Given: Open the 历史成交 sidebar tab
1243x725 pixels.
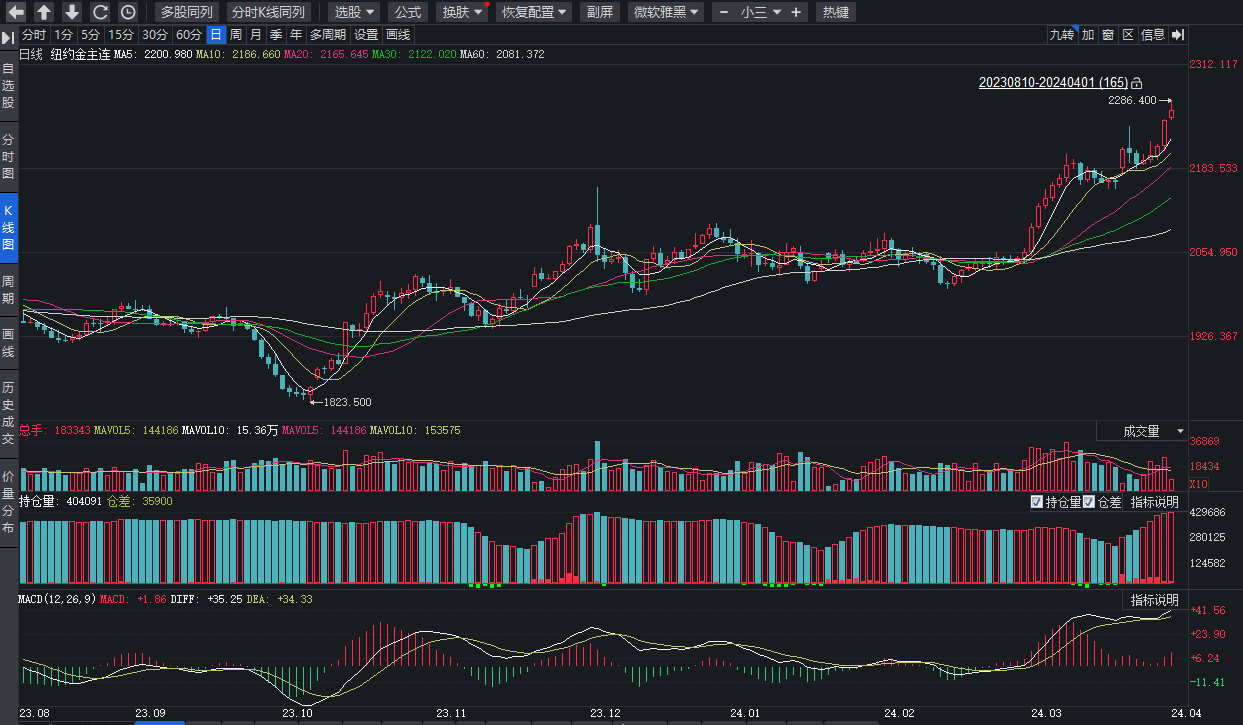Looking at the screenshot, I should coord(8,412).
